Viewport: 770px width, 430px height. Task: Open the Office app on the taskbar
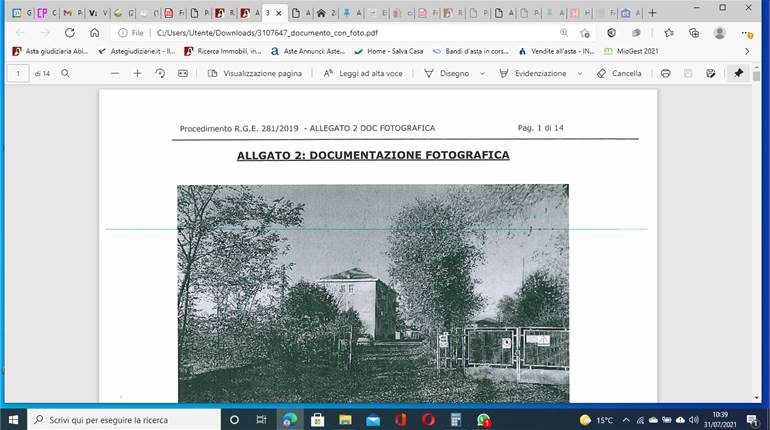pyautogui.click(x=401, y=420)
